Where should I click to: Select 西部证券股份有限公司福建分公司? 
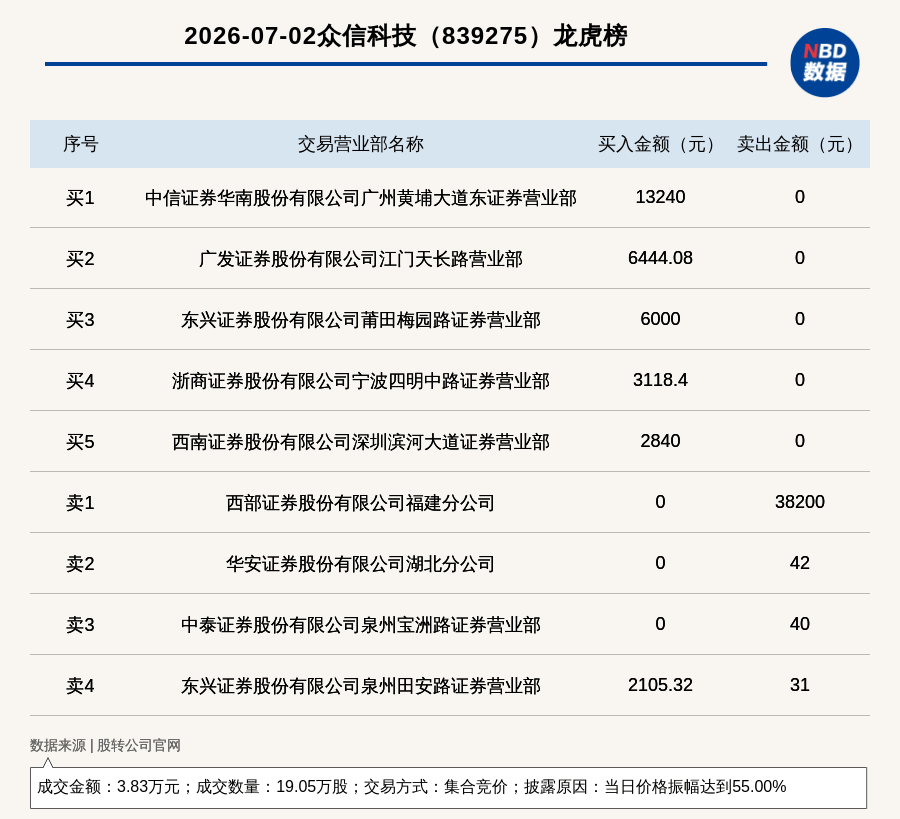[360, 503]
